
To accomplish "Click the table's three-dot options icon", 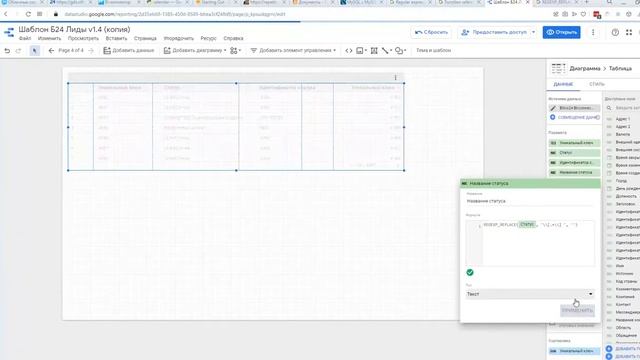I will 395,78.
